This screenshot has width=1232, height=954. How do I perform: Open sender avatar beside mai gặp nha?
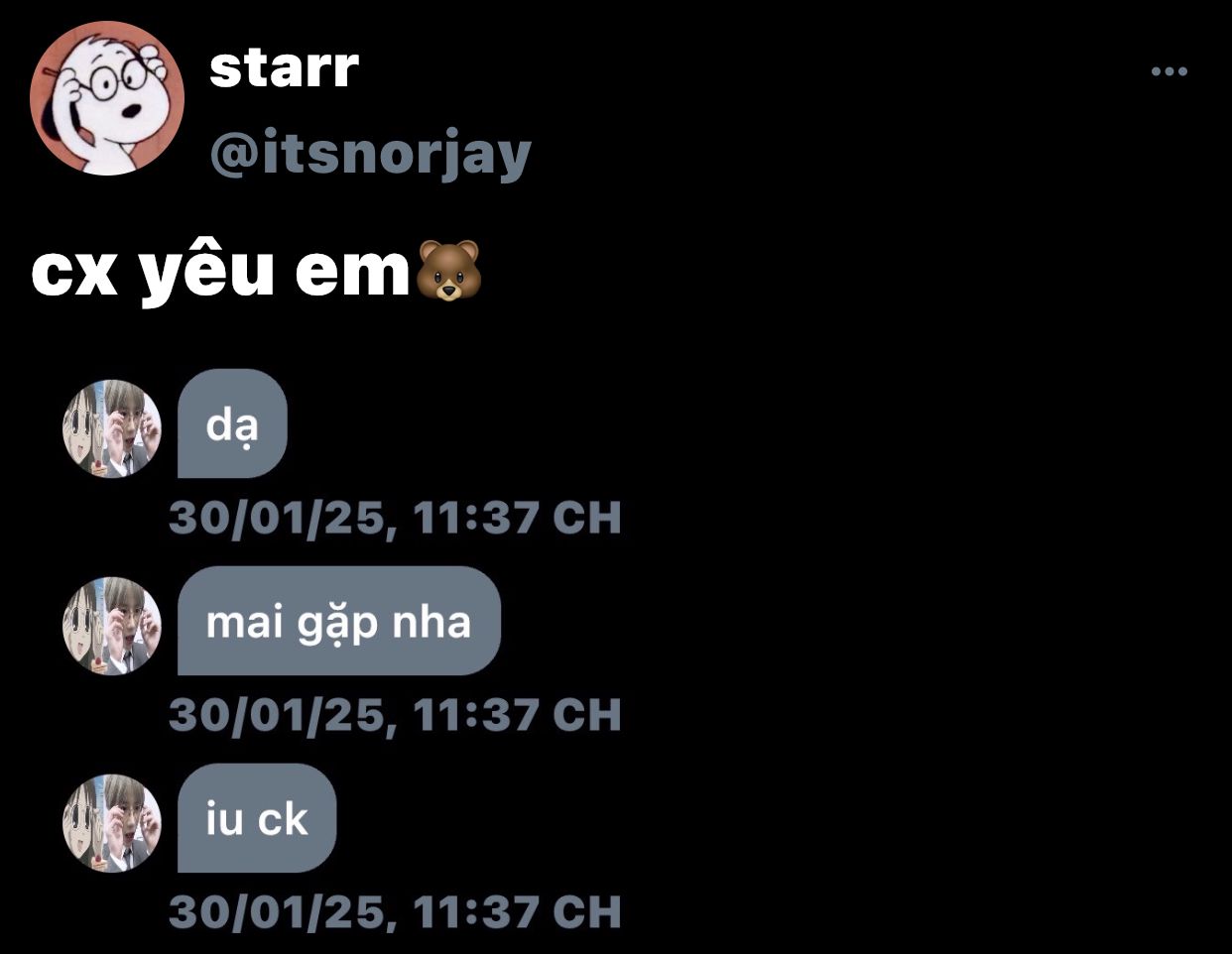point(112,626)
